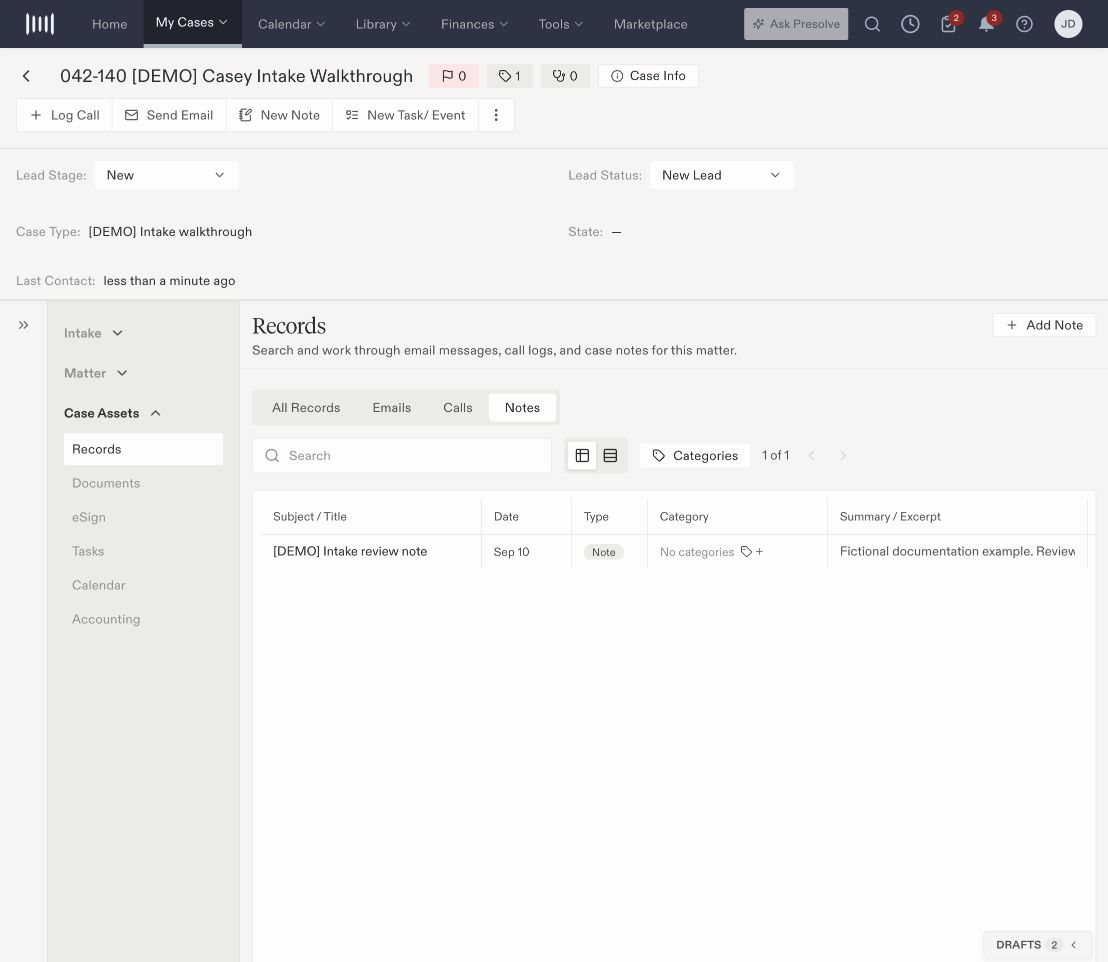The image size is (1108, 962).
Task: Open Documents in the sidebar
Action: point(106,483)
